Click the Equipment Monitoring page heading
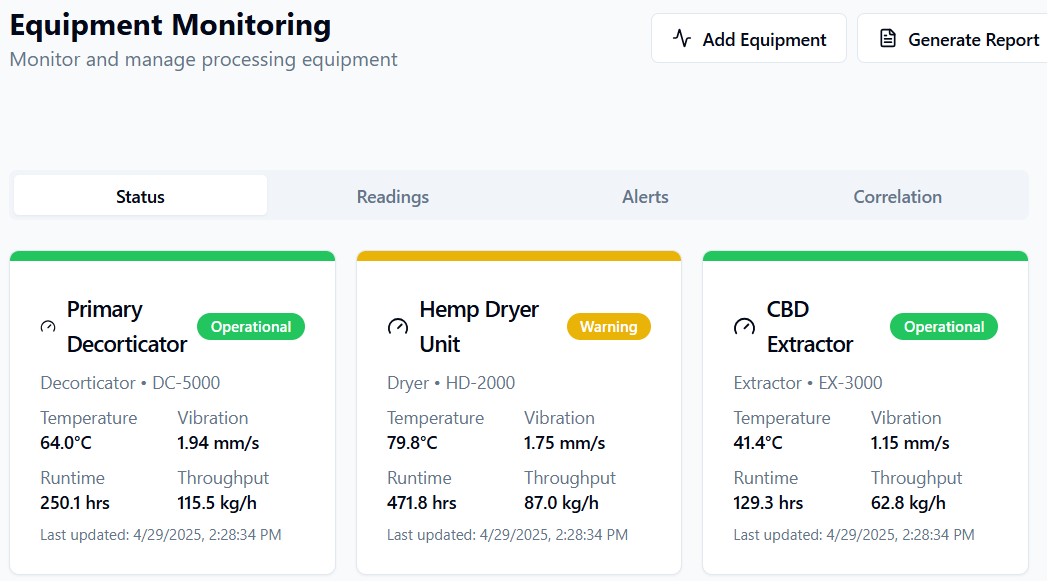Screen dimensions: 1047x581 click(x=170, y=25)
